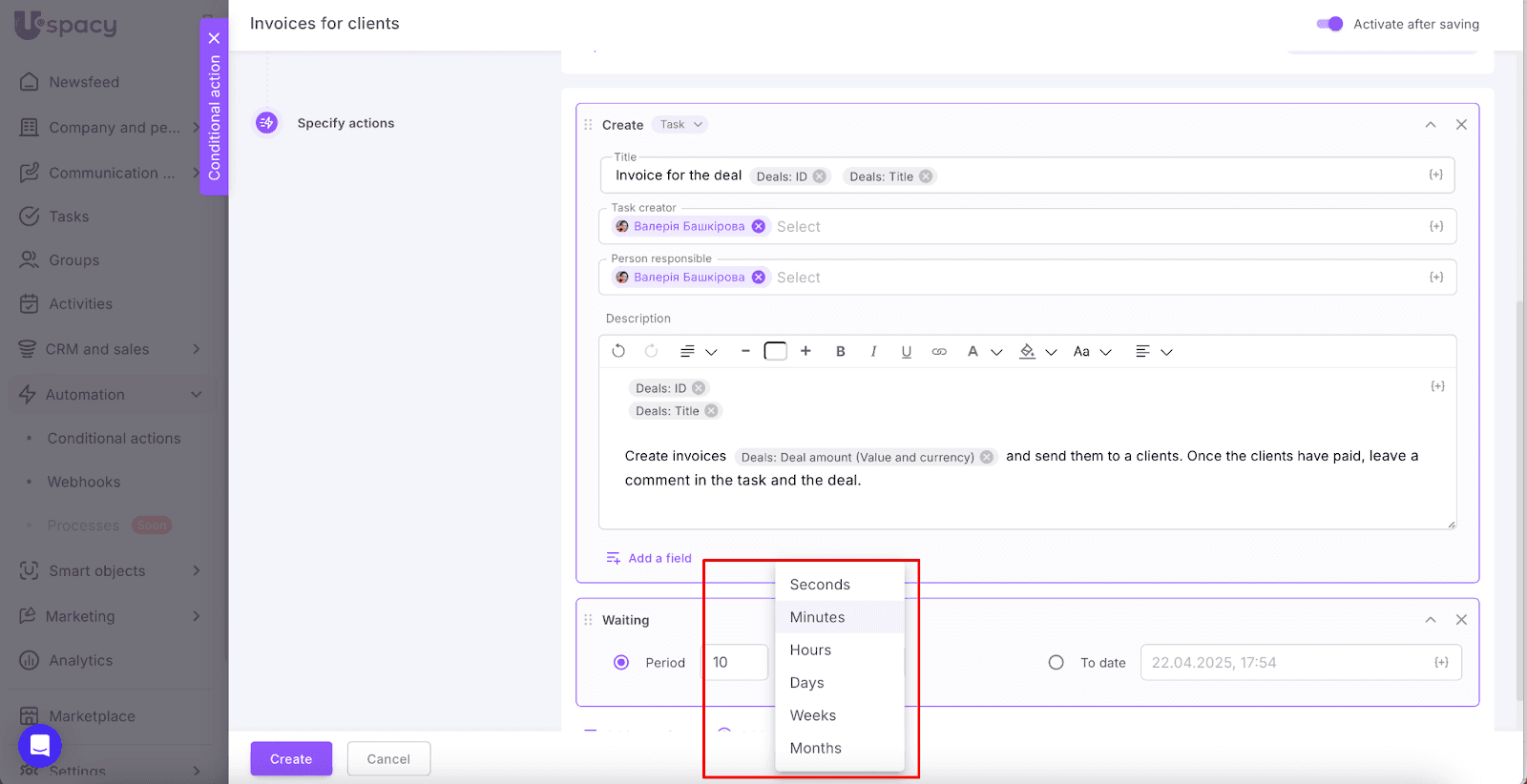The width and height of the screenshot is (1527, 784).
Task: Collapse the Waiting action block
Action: [x=1430, y=620]
